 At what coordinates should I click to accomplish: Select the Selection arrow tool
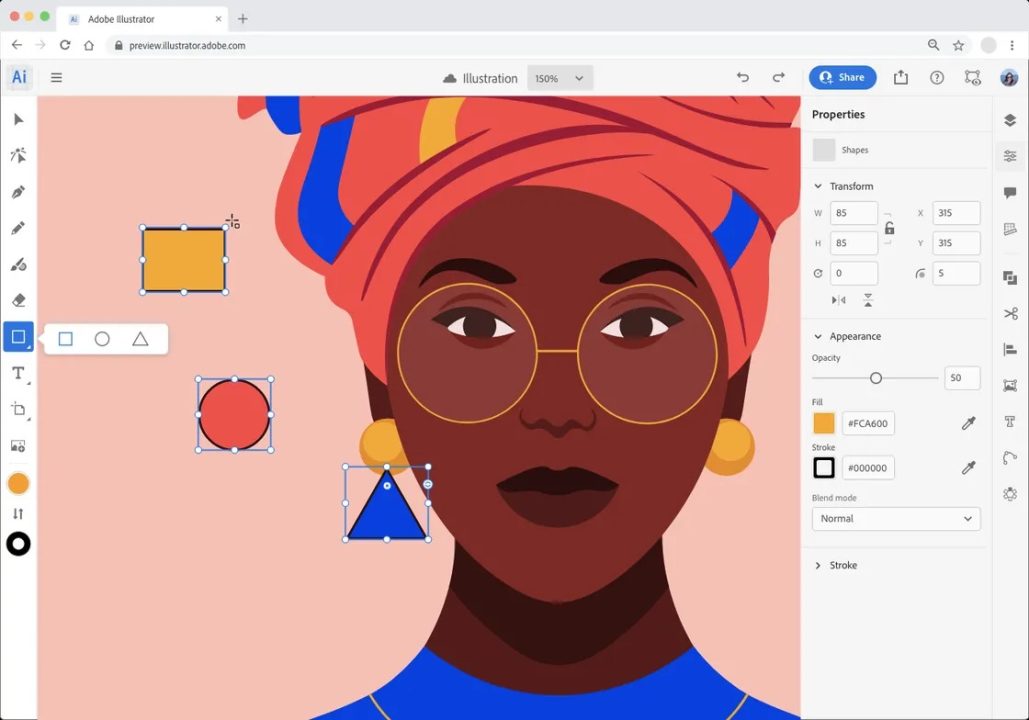(x=18, y=119)
